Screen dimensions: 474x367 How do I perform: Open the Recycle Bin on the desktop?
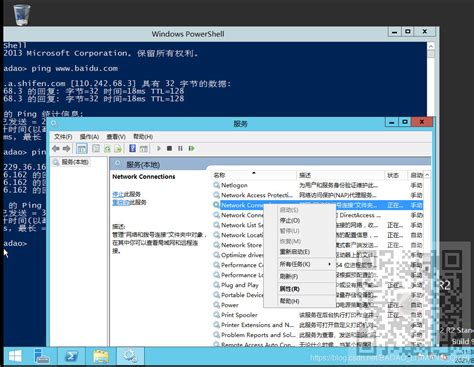point(22,14)
